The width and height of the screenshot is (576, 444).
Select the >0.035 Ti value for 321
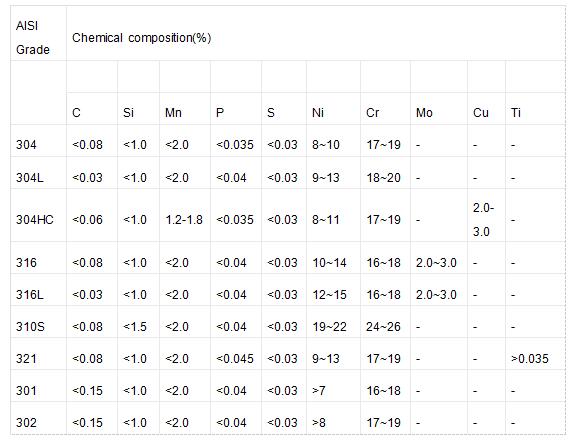(529, 358)
